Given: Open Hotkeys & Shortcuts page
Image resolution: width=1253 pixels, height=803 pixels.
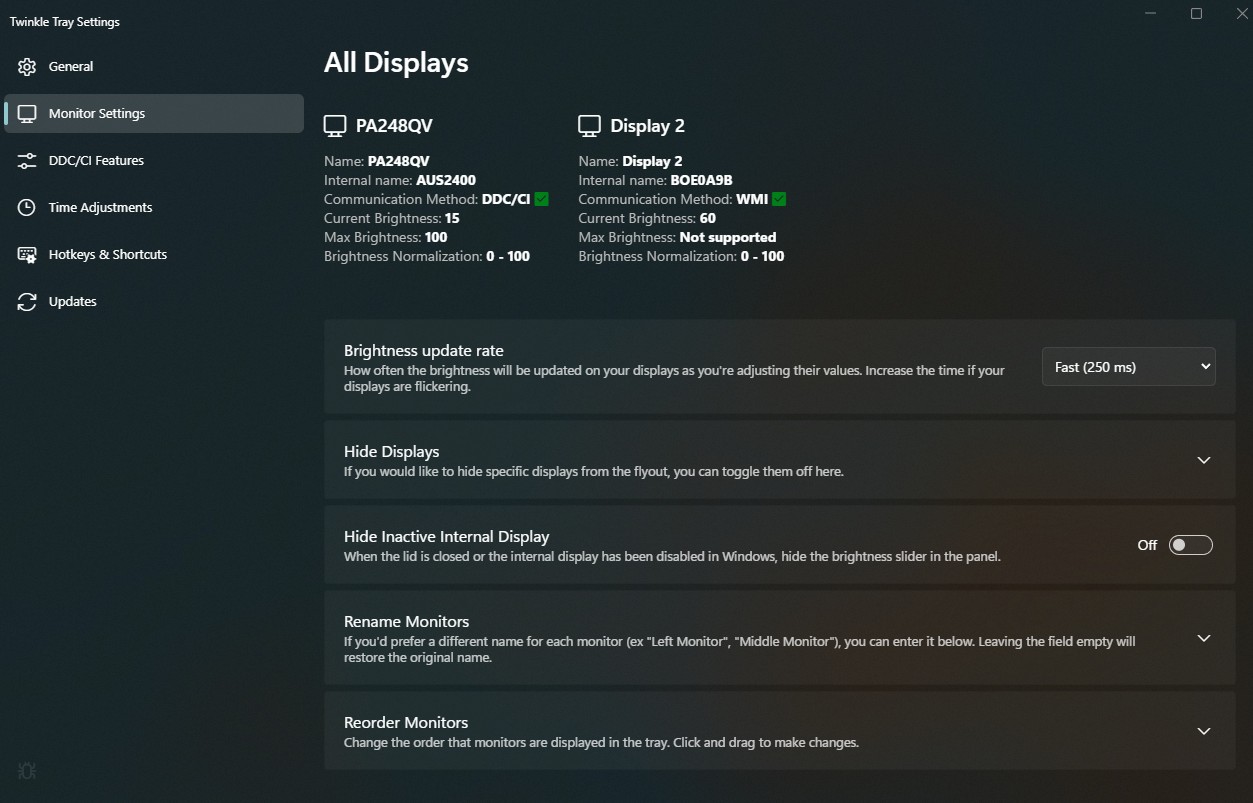Looking at the screenshot, I should click(x=154, y=255).
